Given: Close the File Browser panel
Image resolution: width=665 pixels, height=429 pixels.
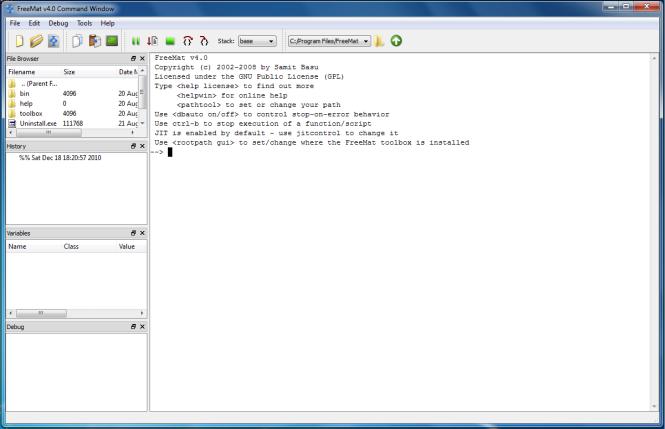Looking at the screenshot, I should (x=142, y=58).
